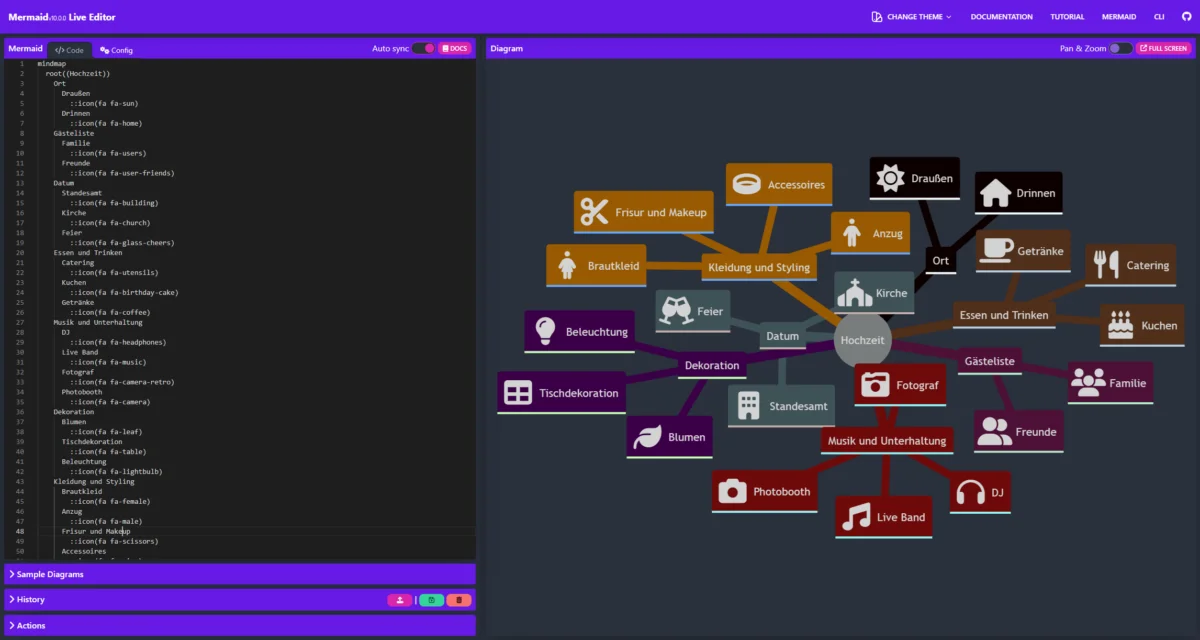The height and width of the screenshot is (640, 1200).
Task: Click the upload icon in History
Action: click(399, 600)
